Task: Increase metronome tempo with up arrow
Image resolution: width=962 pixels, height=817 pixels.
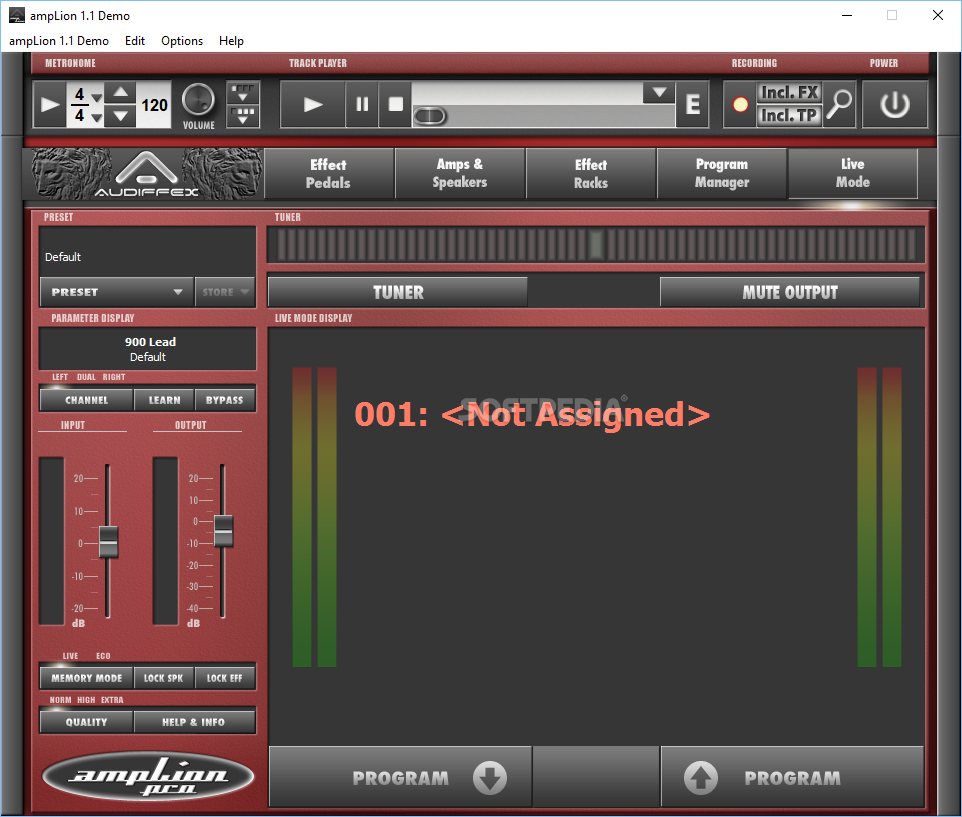Action: [x=120, y=93]
